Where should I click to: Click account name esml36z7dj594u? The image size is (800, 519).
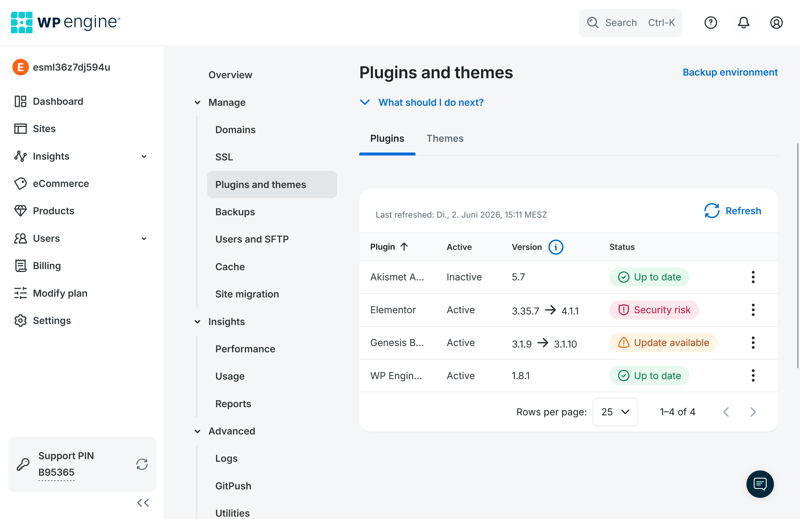[71, 67]
